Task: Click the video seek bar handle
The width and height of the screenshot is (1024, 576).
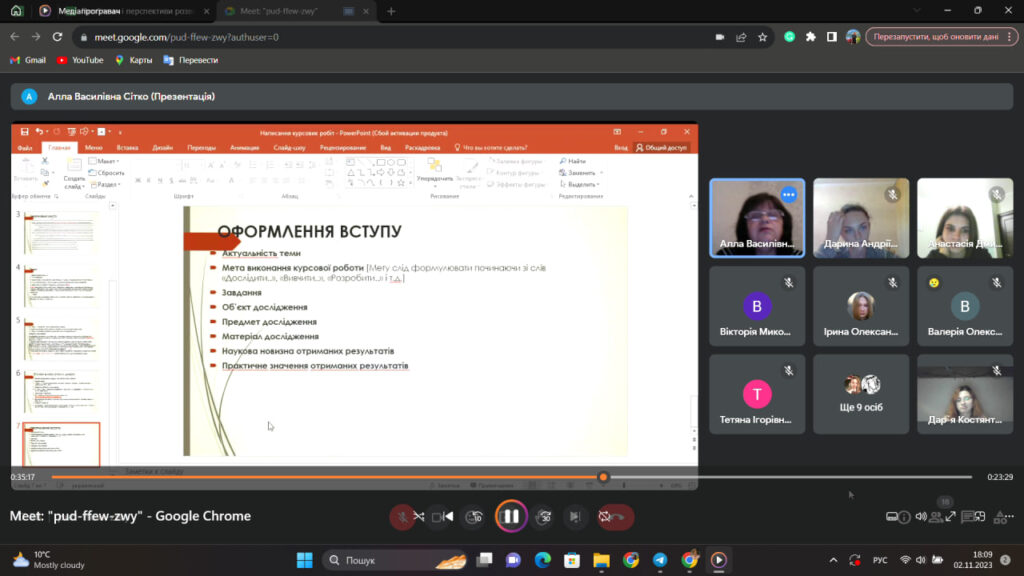Action: [x=603, y=477]
